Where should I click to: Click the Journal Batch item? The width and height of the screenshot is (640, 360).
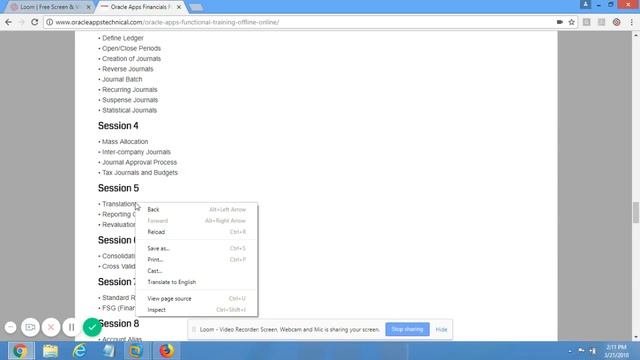tap(122, 79)
